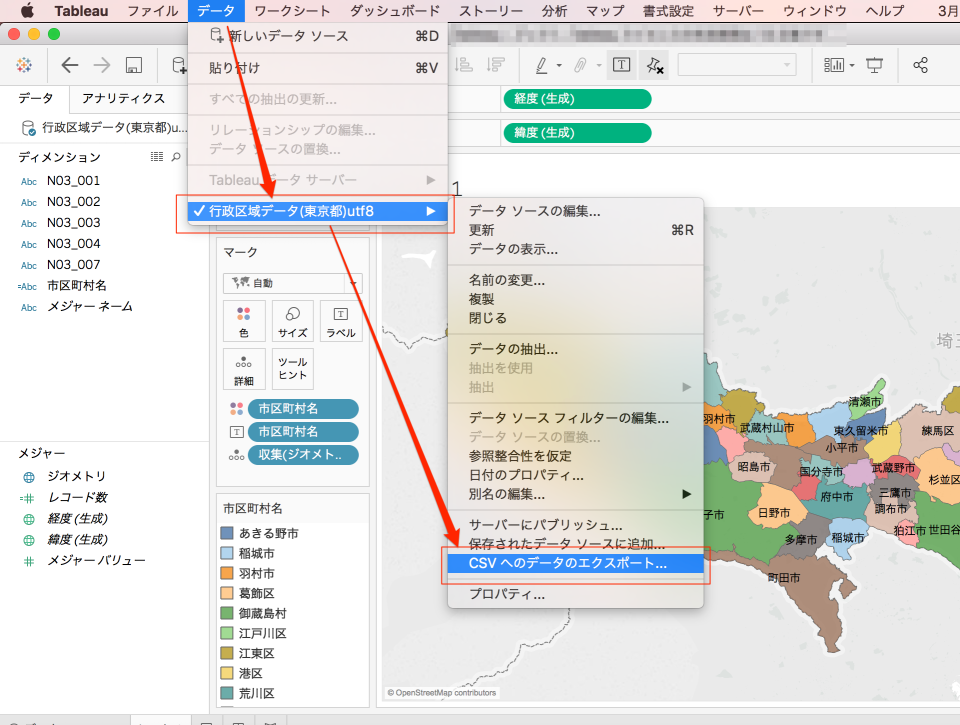Enable ascending sort from the toolbar
Viewport: 960px width, 725px height.
(462, 64)
